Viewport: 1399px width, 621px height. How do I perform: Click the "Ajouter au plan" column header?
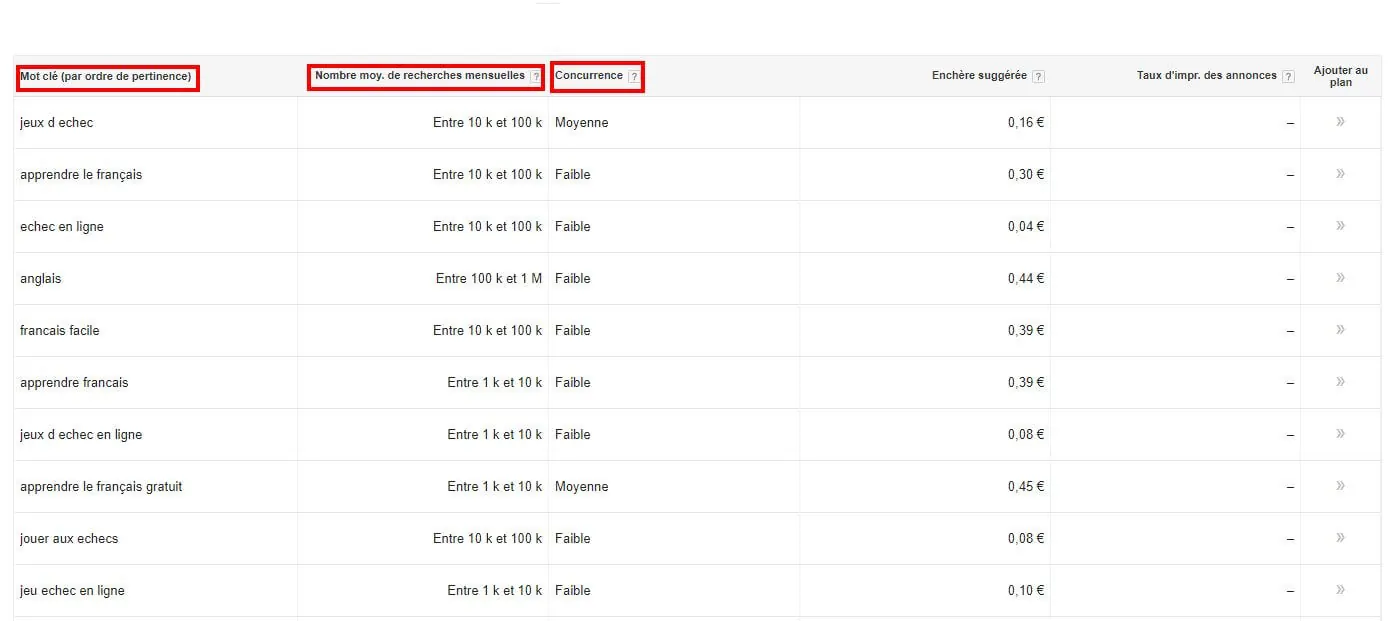pos(1341,77)
